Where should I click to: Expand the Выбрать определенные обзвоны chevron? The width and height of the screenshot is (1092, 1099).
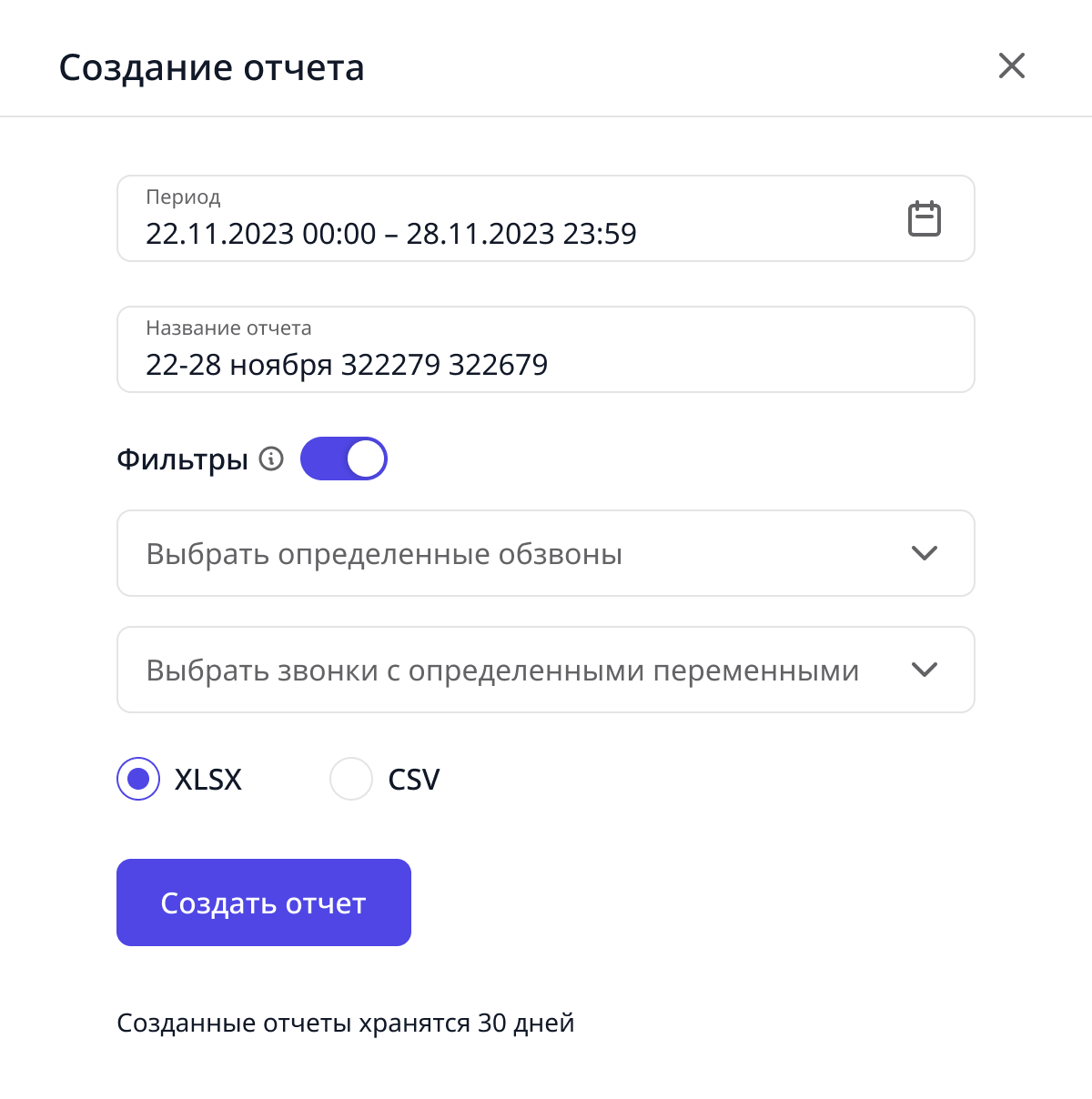925,553
